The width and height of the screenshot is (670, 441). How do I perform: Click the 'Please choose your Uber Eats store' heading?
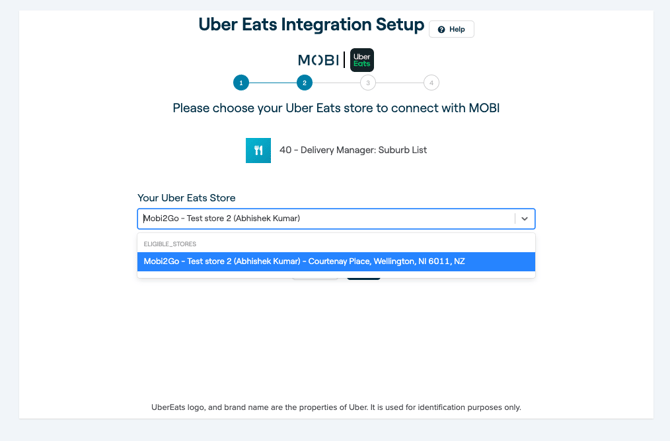coord(336,108)
